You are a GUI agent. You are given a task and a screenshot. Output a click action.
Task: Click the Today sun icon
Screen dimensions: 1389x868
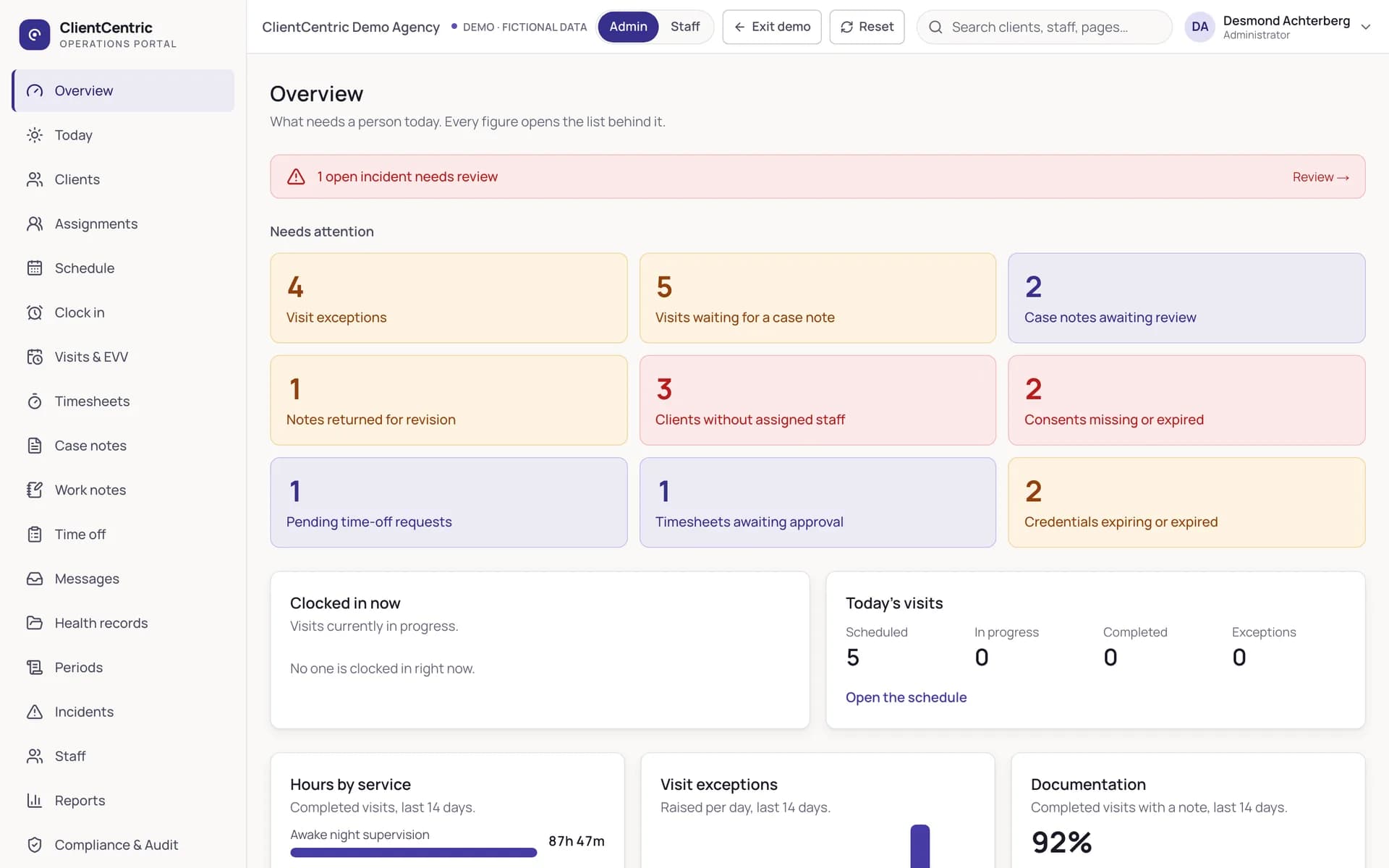point(35,135)
